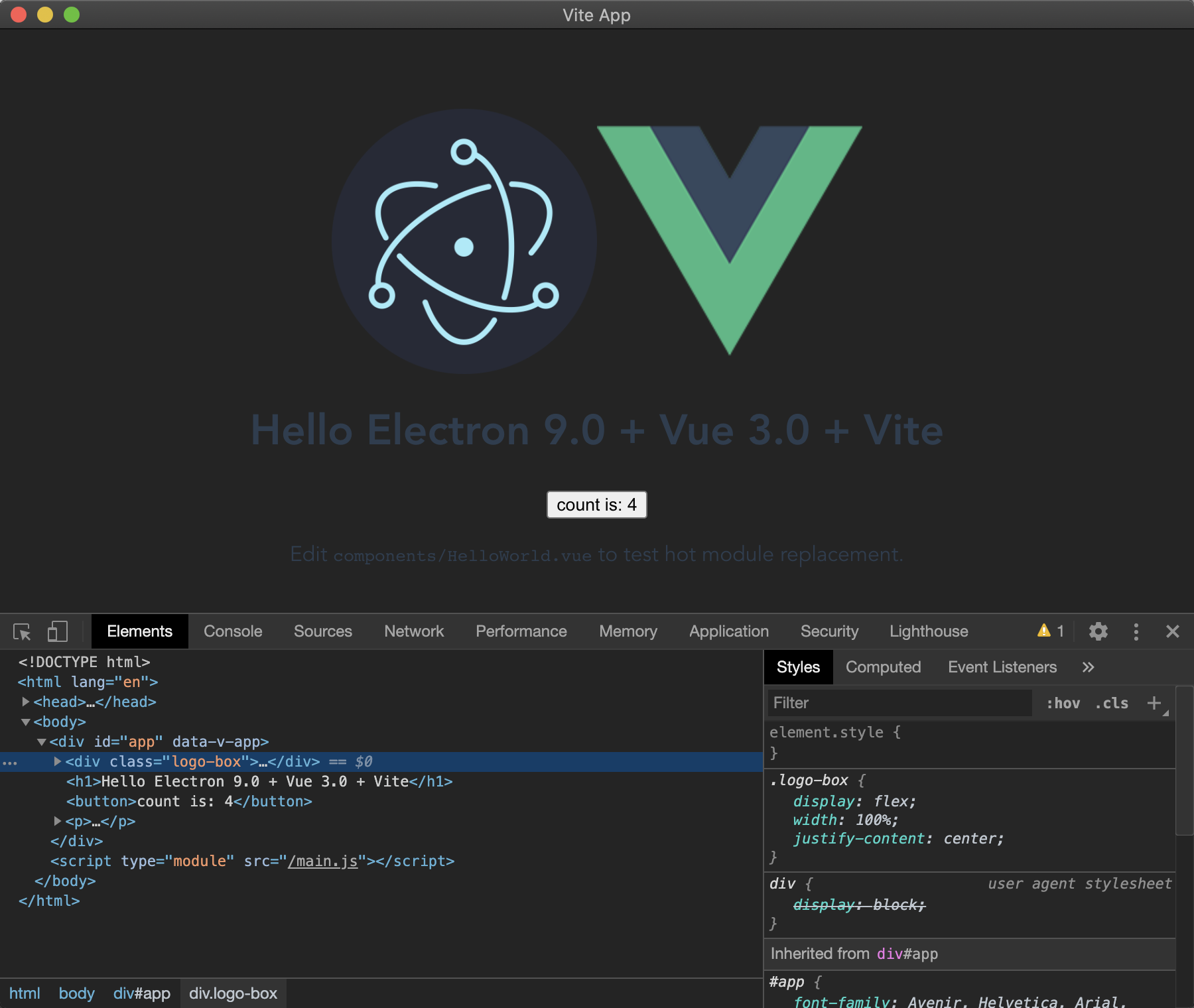The image size is (1194, 1008).
Task: Click the warning count indicator
Action: pyautogui.click(x=1051, y=631)
